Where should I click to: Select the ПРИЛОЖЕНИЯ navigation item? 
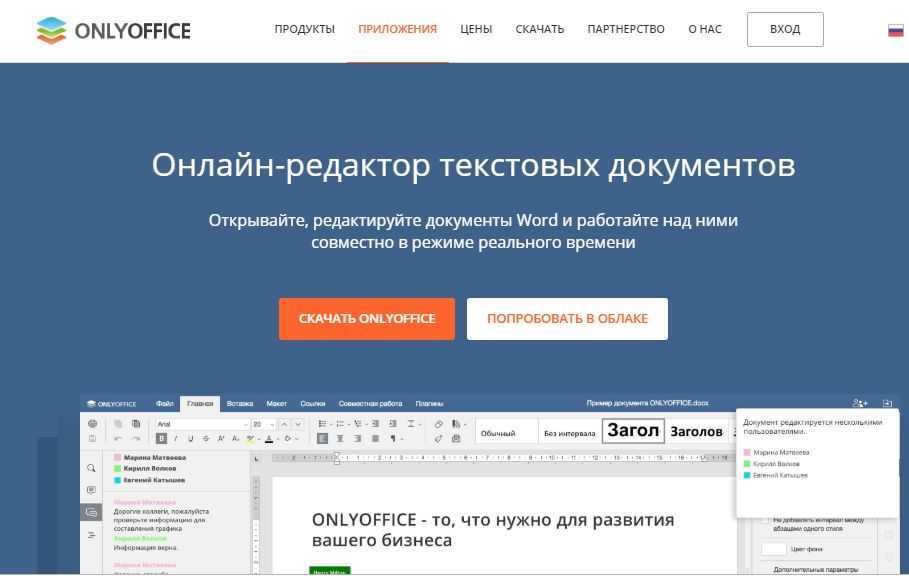pyautogui.click(x=397, y=29)
